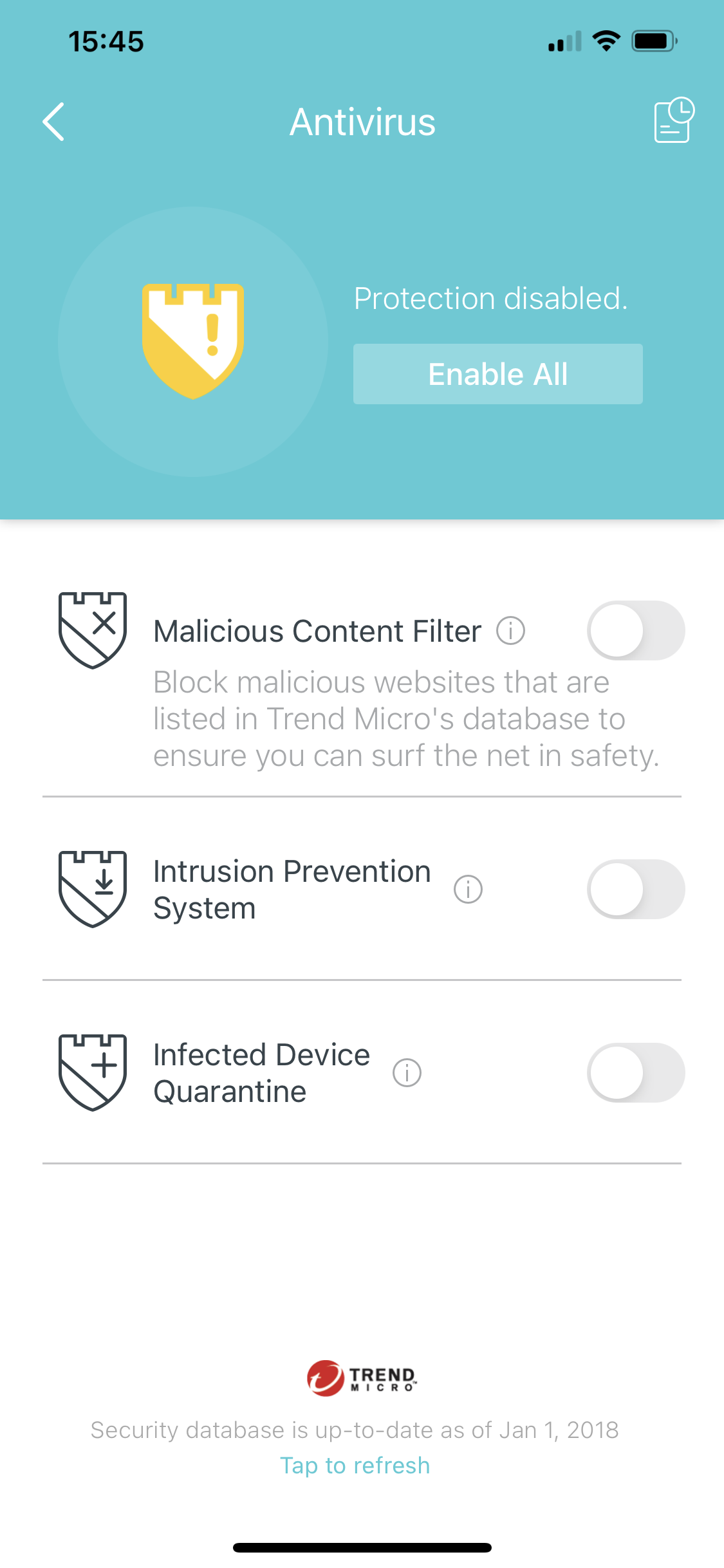This screenshot has height=1568, width=724.
Task: Switch on Infected Device Quarantine
Action: pyautogui.click(x=635, y=1073)
